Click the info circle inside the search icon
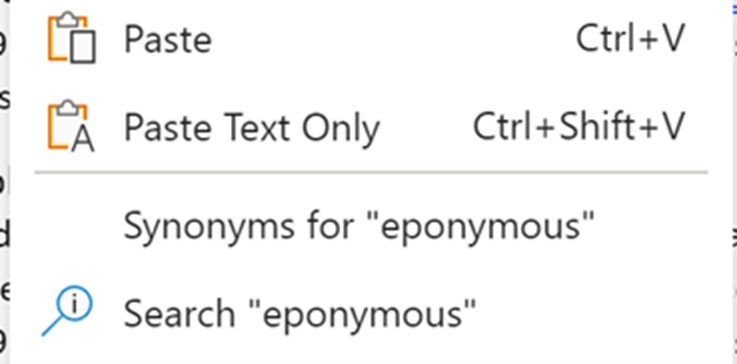The width and height of the screenshot is (737, 364). 74,304
